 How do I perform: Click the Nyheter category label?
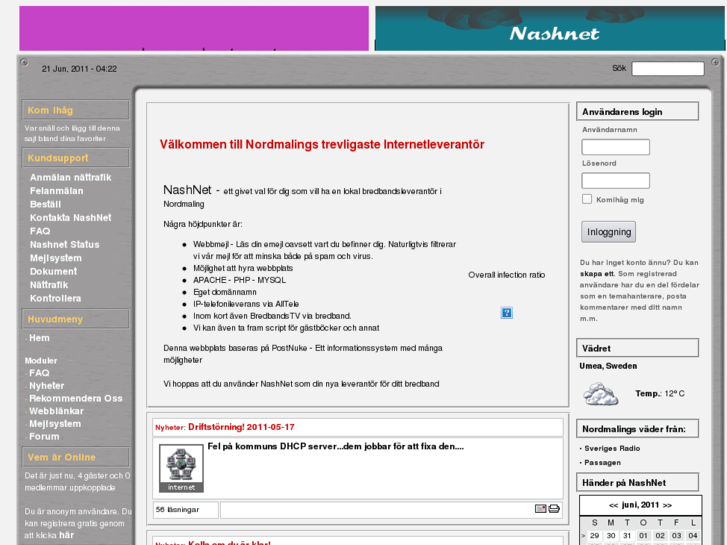click(x=170, y=428)
